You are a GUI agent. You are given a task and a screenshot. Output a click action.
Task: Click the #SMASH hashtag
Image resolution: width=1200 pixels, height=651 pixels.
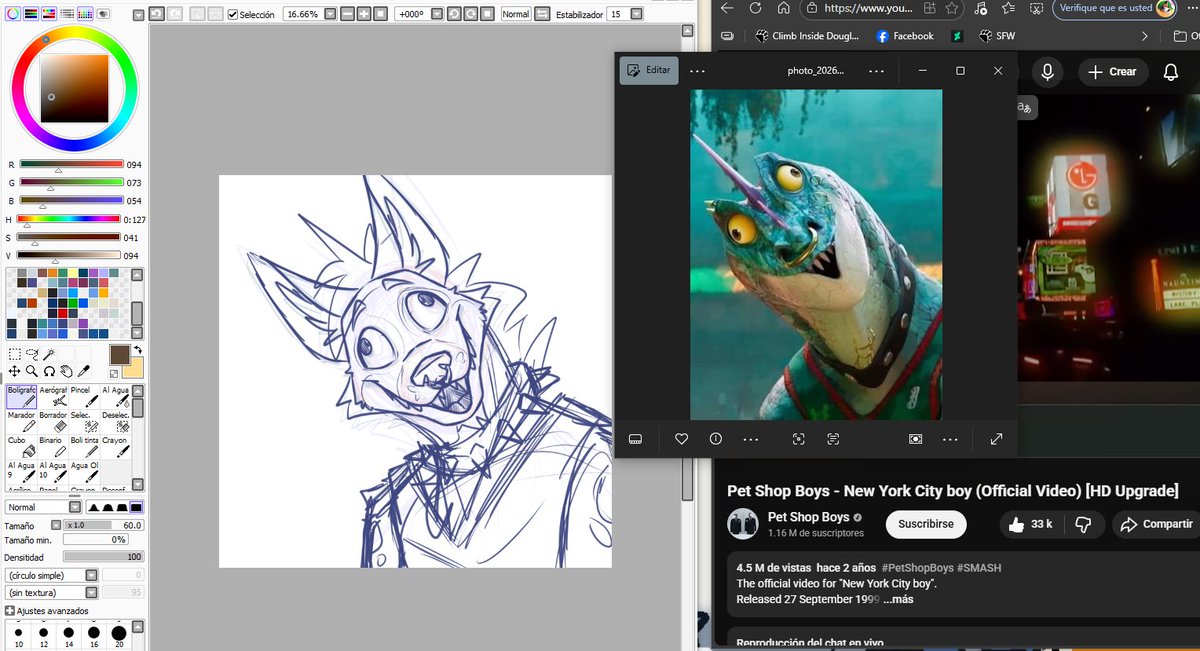pos(979,568)
